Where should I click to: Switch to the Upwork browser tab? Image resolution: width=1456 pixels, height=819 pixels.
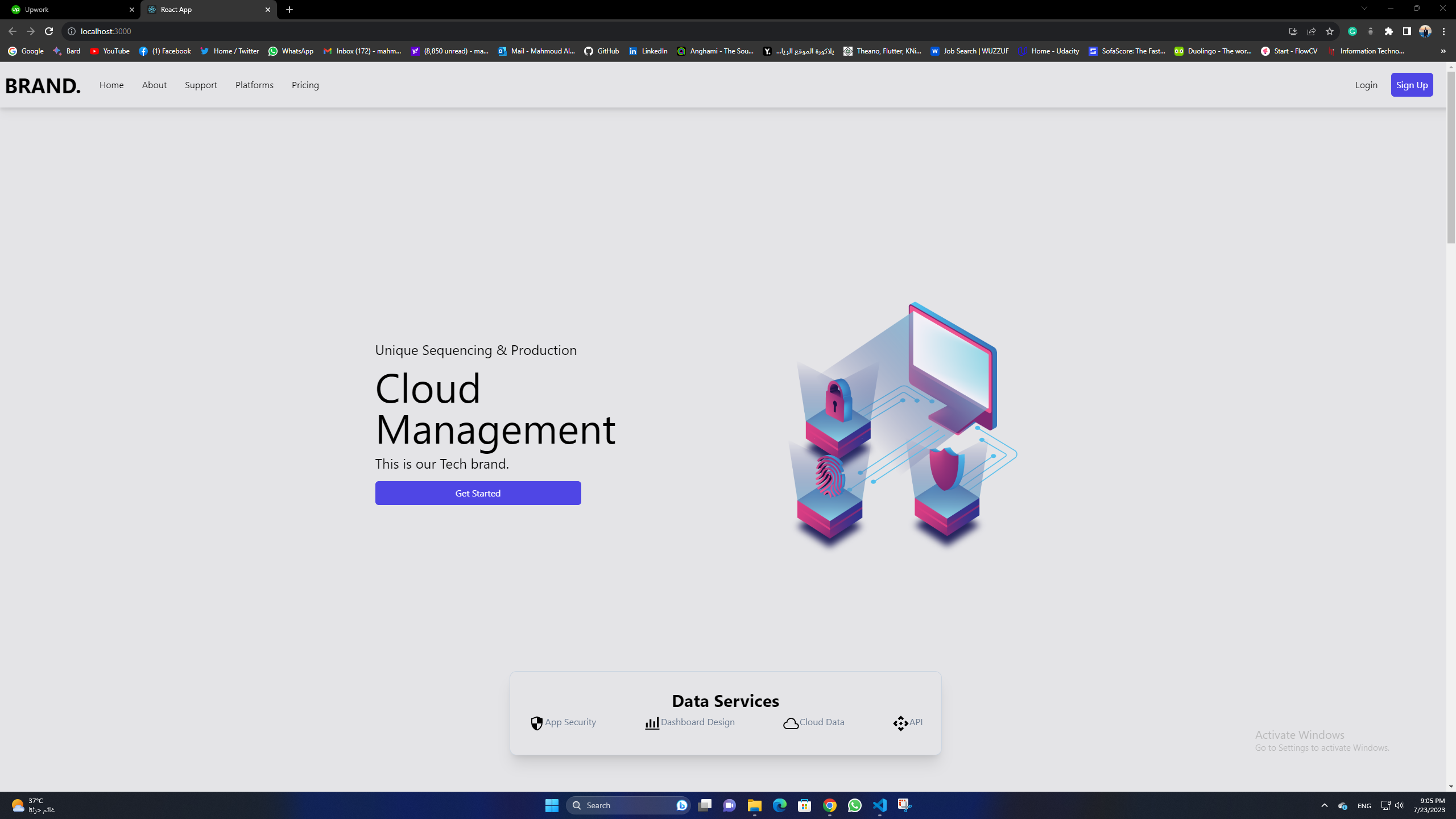coord(68,10)
